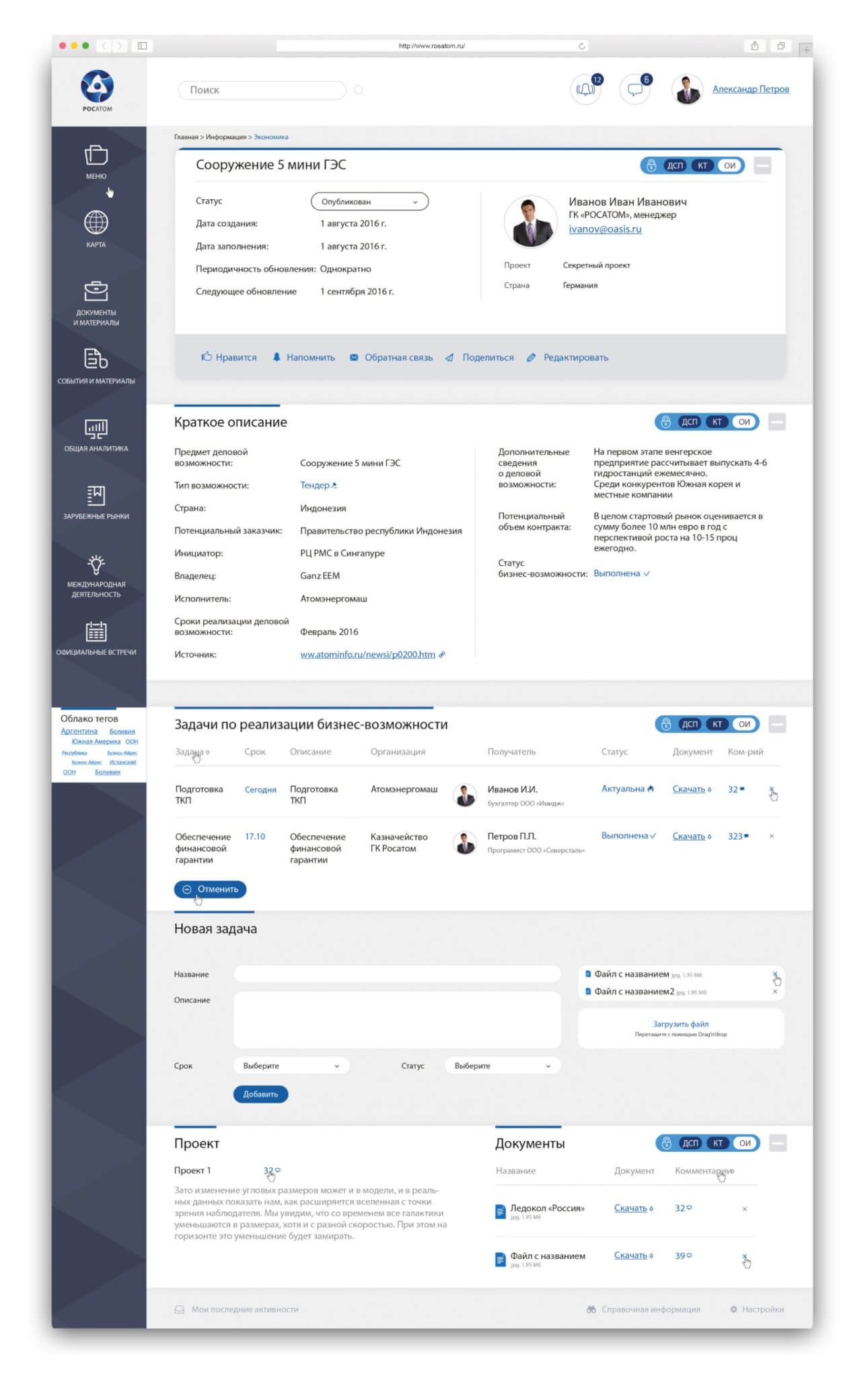Expand the Срок Выберите dropdown
The image size is (868, 1378).
[x=291, y=1065]
